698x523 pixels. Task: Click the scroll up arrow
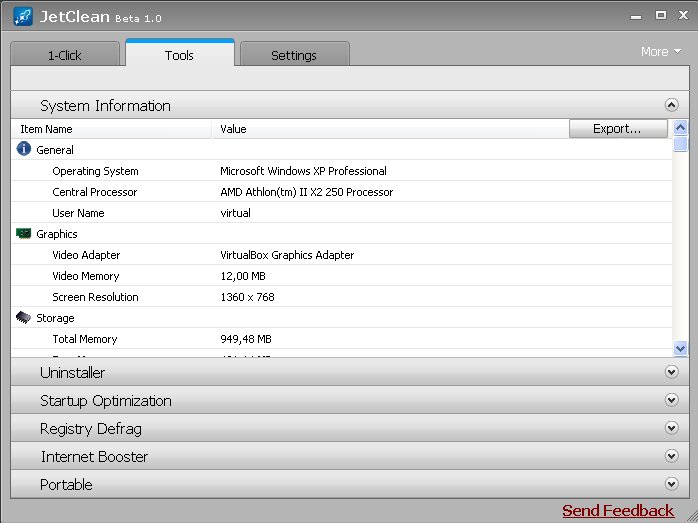(680, 128)
